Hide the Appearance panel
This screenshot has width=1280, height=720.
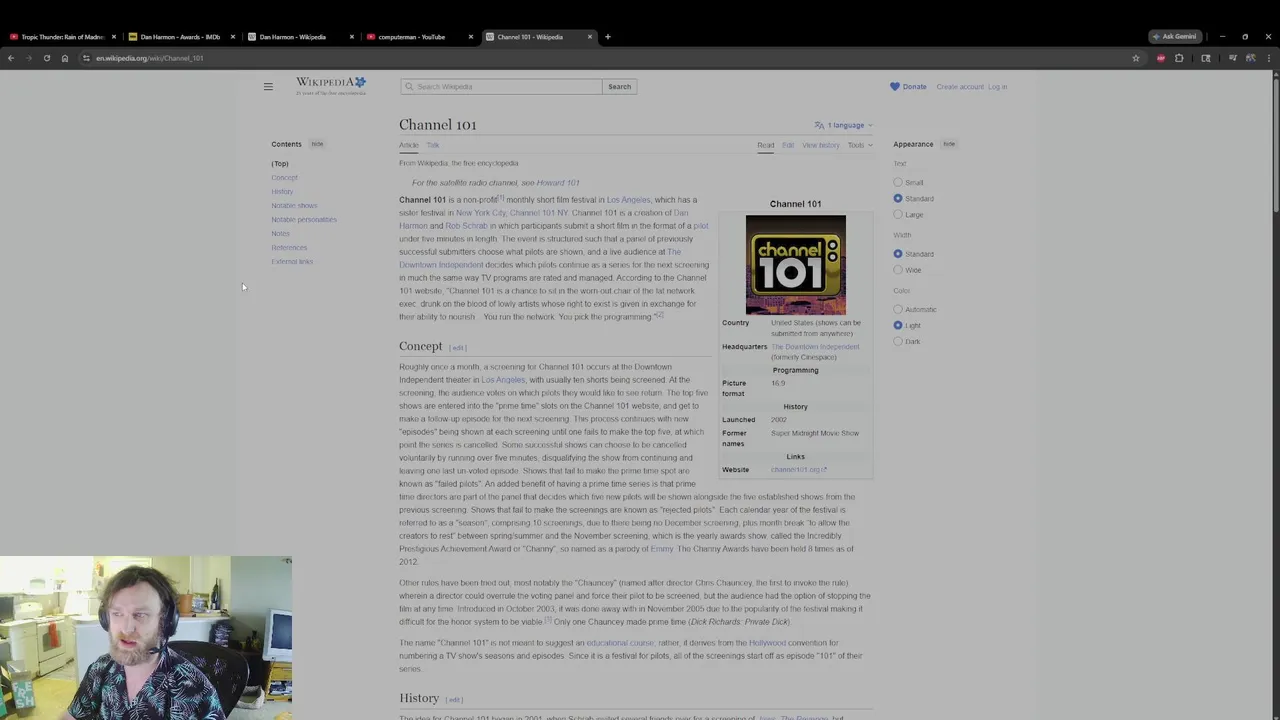(x=949, y=144)
